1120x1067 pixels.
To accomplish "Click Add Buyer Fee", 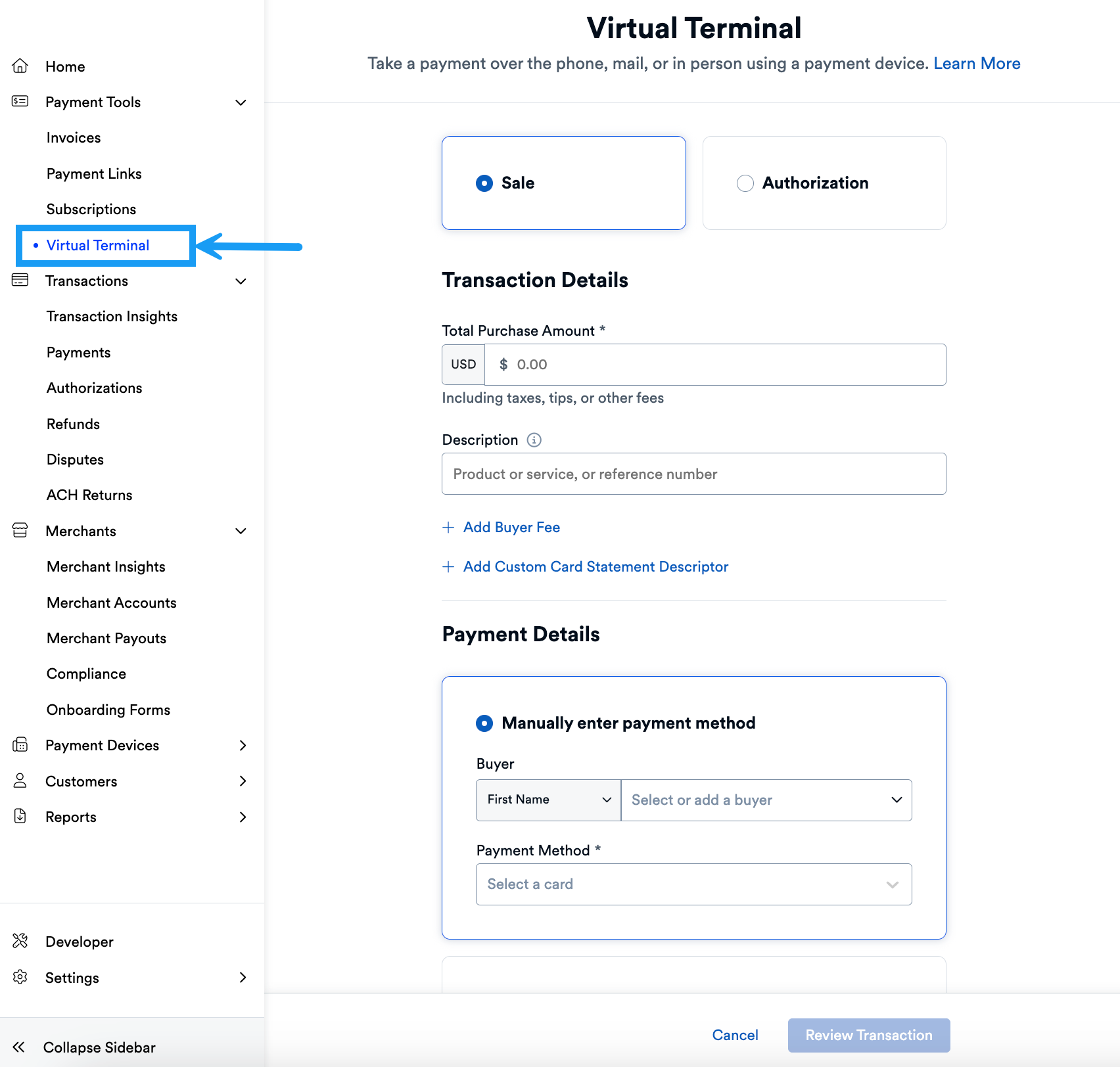I will [511, 527].
